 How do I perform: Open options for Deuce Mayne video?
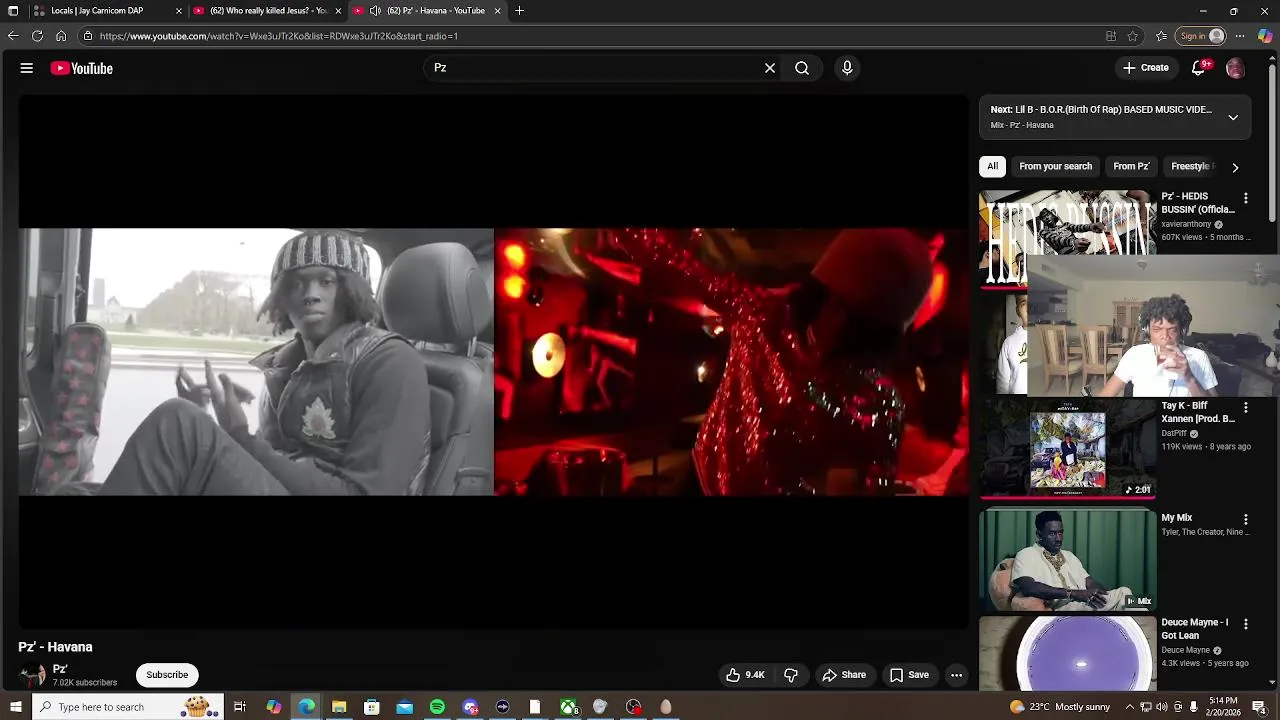(1245, 624)
